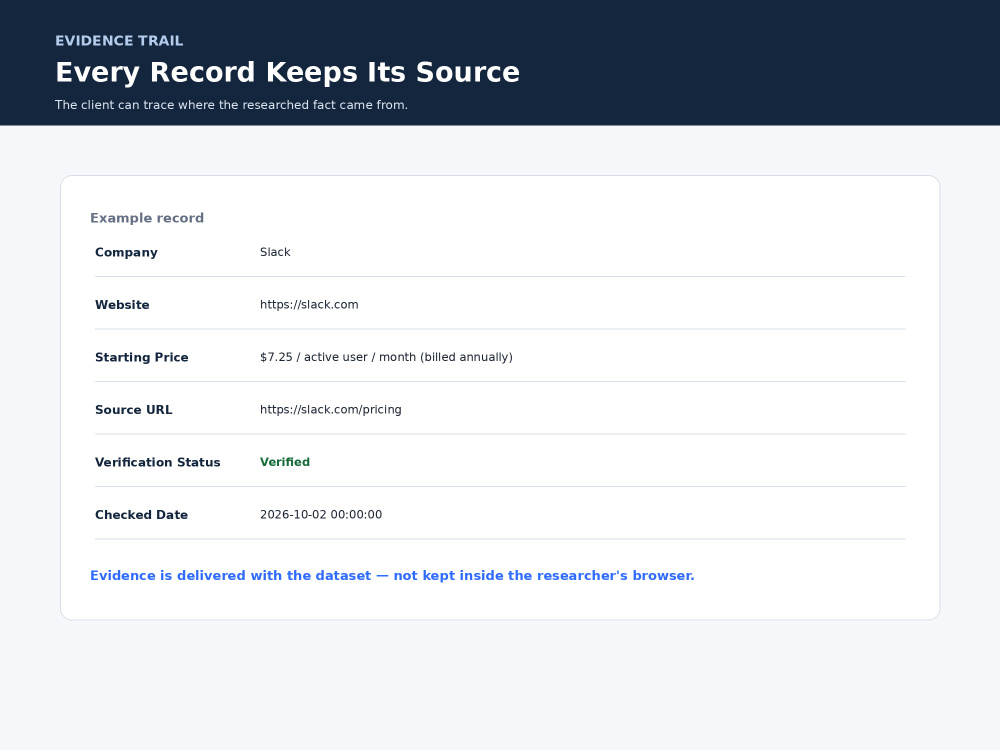The image size is (1000, 750).
Task: Select the title Every Record Keeps Its Source
Action: coord(288,73)
